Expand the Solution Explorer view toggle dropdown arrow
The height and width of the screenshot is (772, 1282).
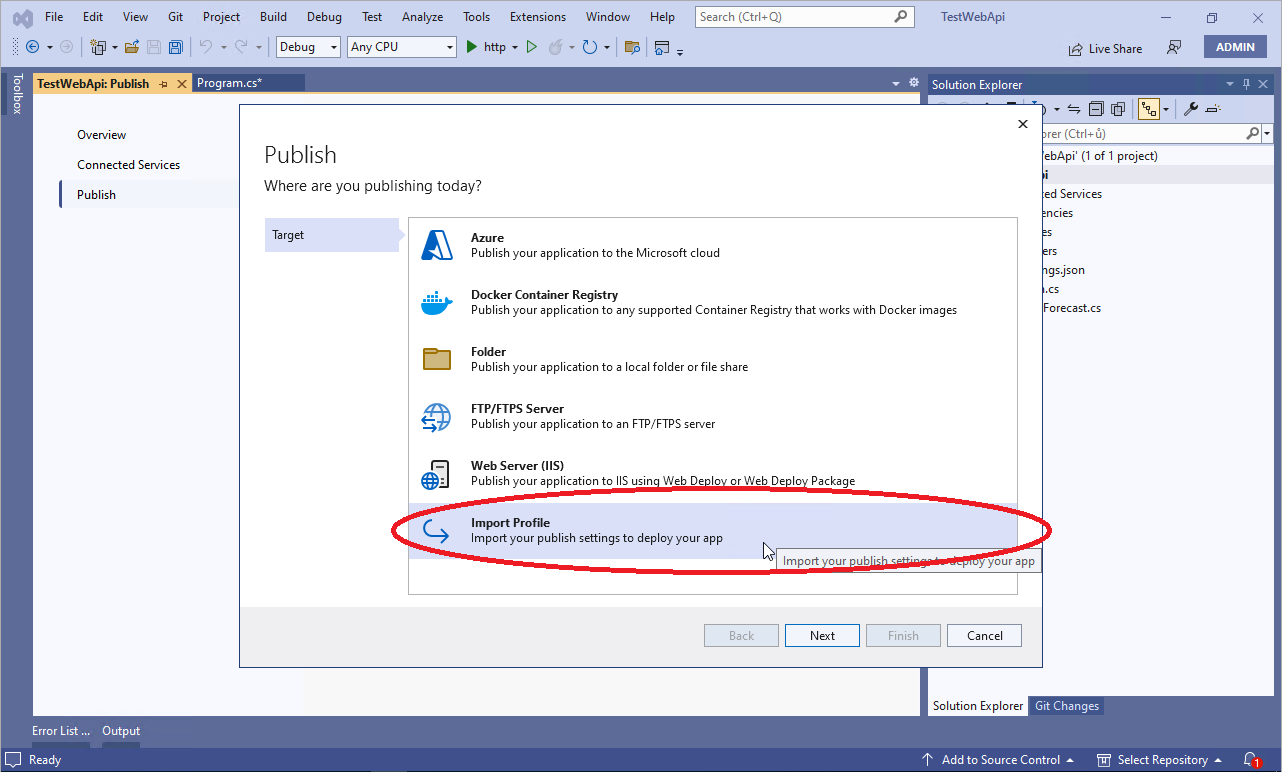click(1166, 109)
